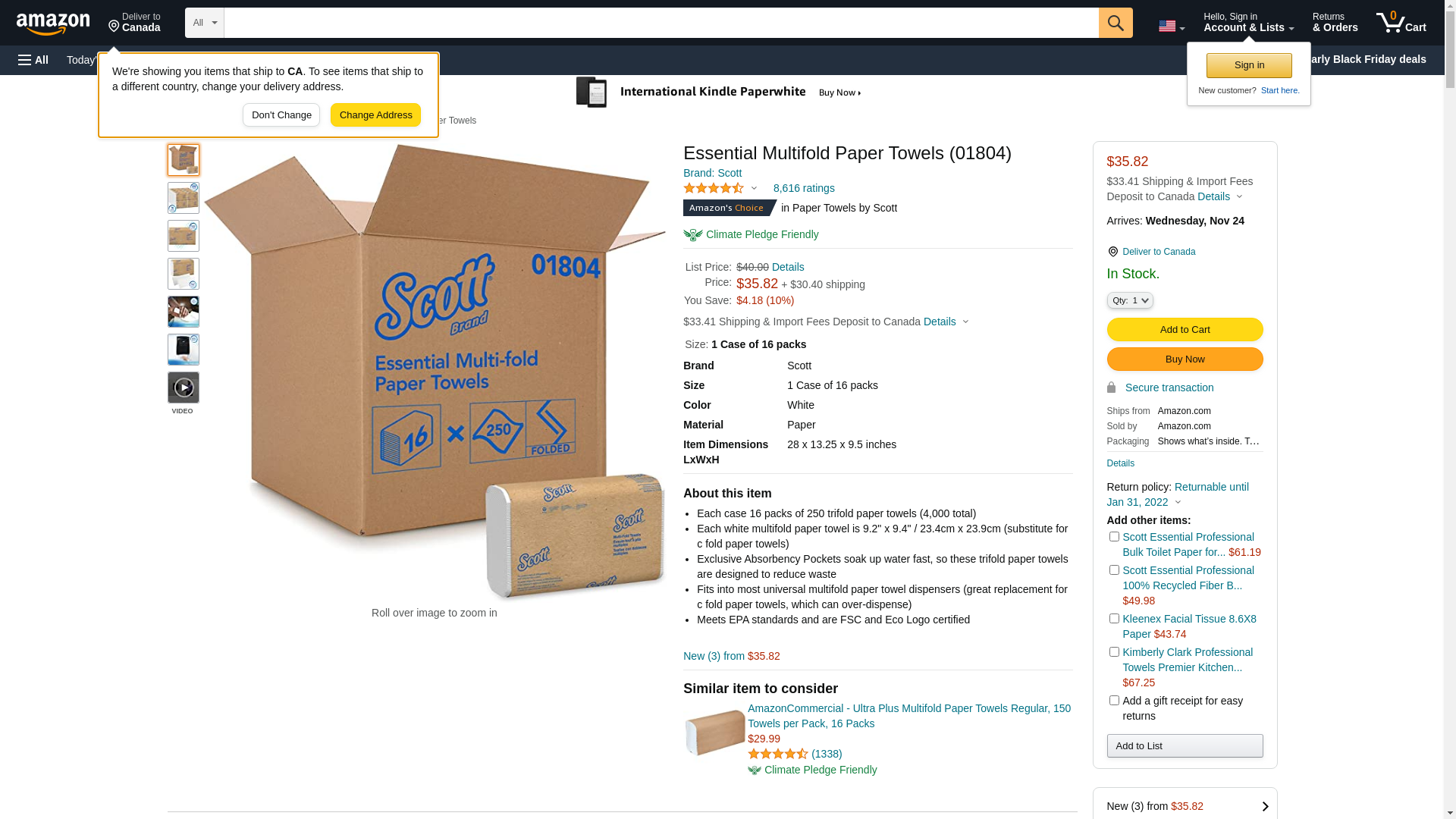Click into the Amazon search field

pyautogui.click(x=661, y=23)
